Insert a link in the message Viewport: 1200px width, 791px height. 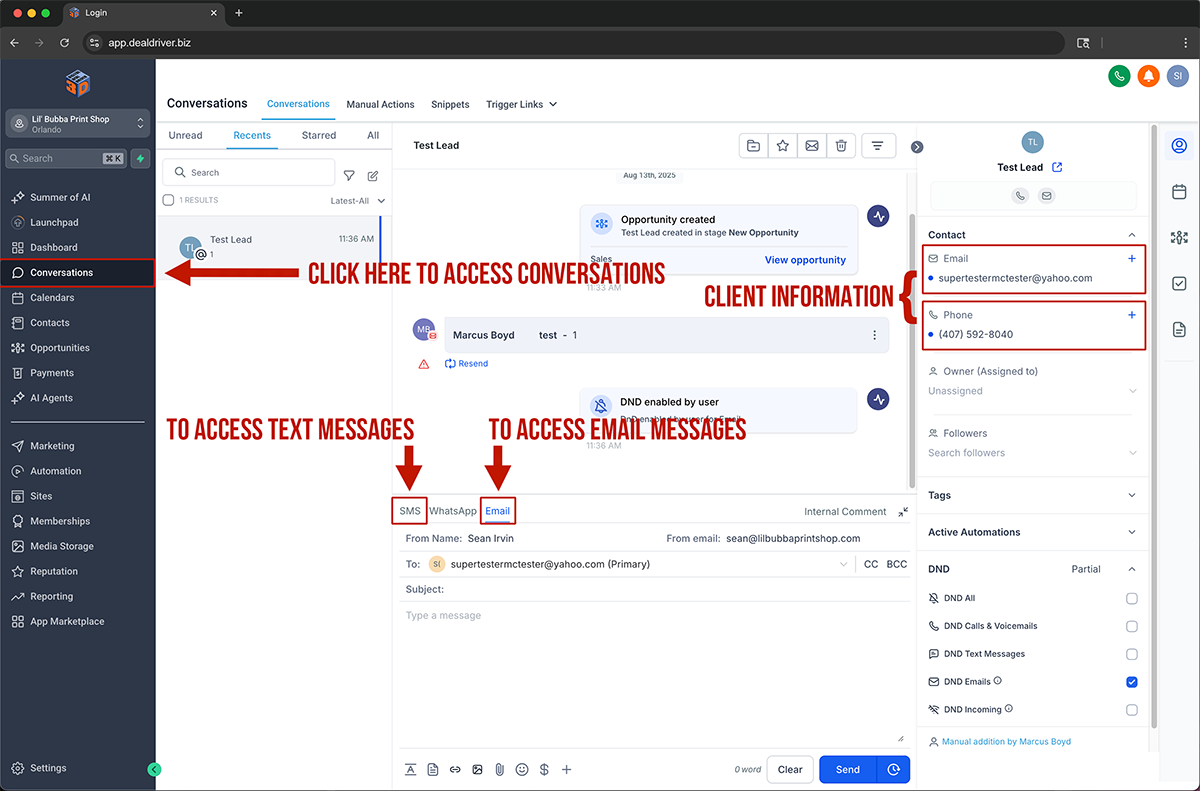[x=455, y=769]
